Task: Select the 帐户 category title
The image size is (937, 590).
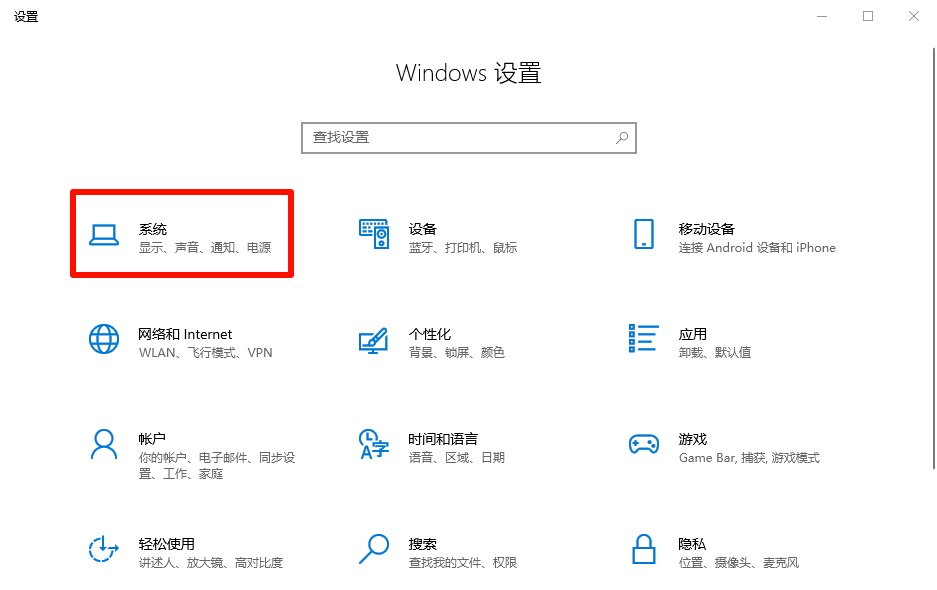Action: [x=152, y=439]
